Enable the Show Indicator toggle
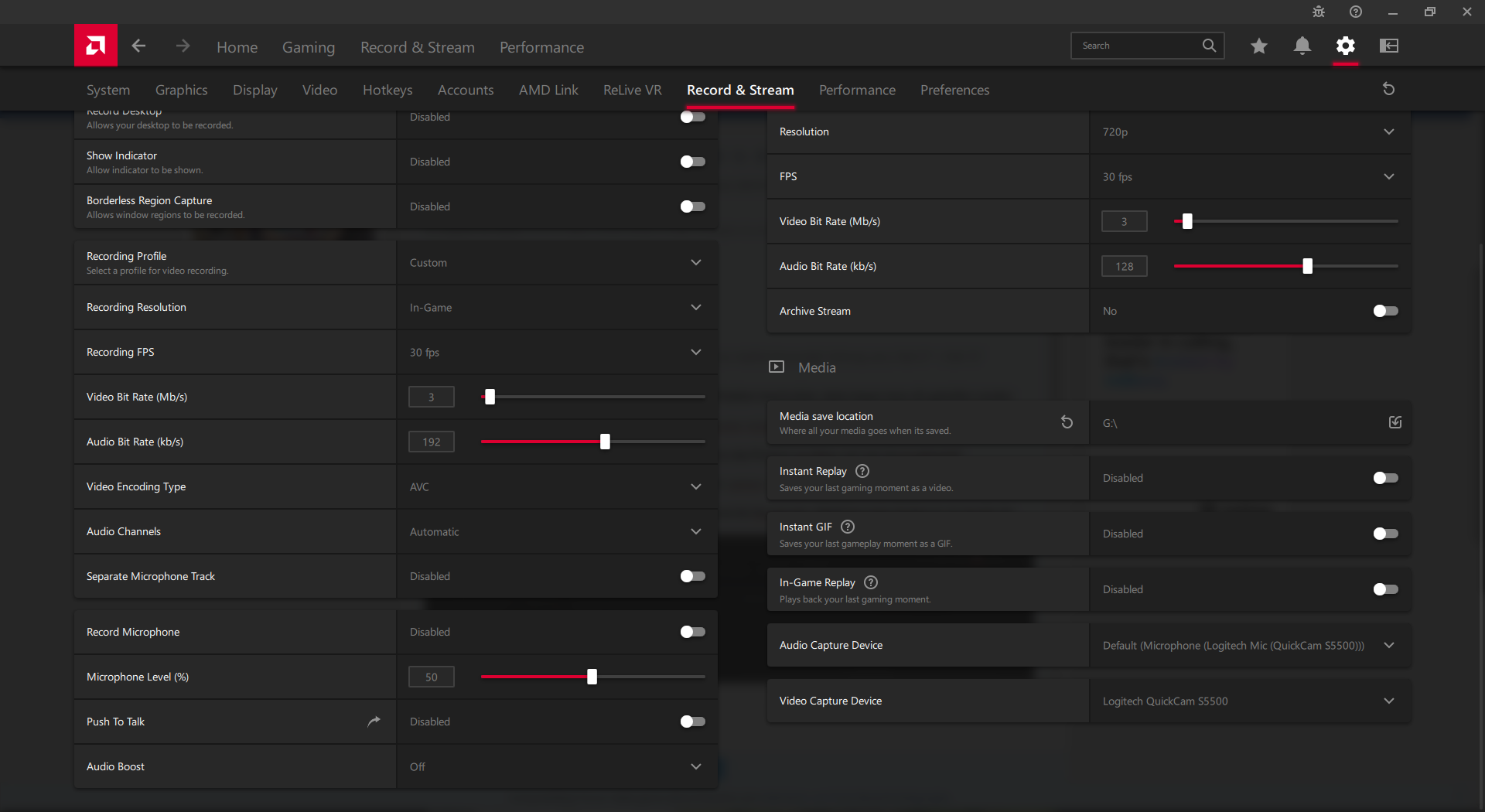This screenshot has width=1485, height=812. tap(692, 162)
